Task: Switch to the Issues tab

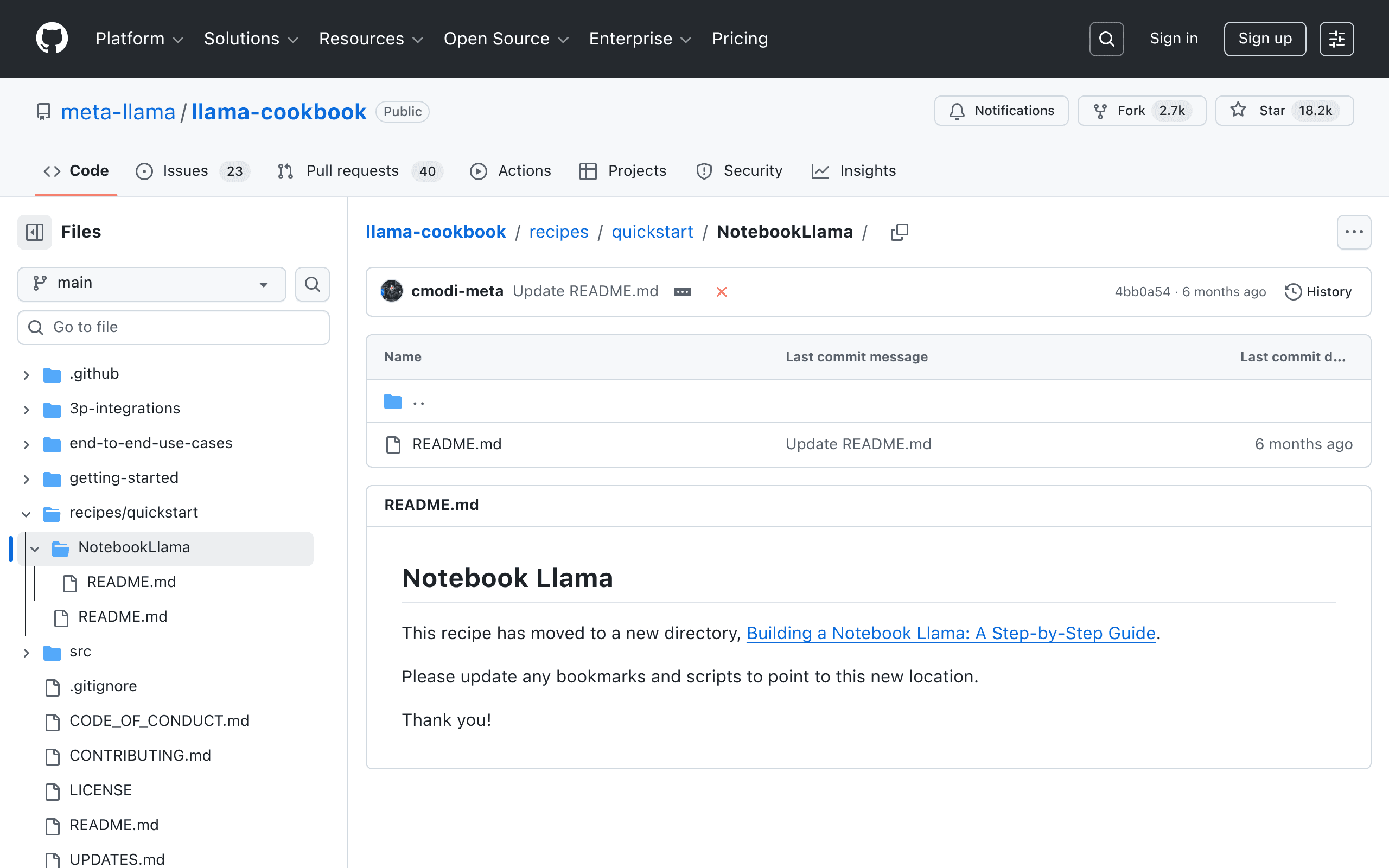Action: point(192,171)
